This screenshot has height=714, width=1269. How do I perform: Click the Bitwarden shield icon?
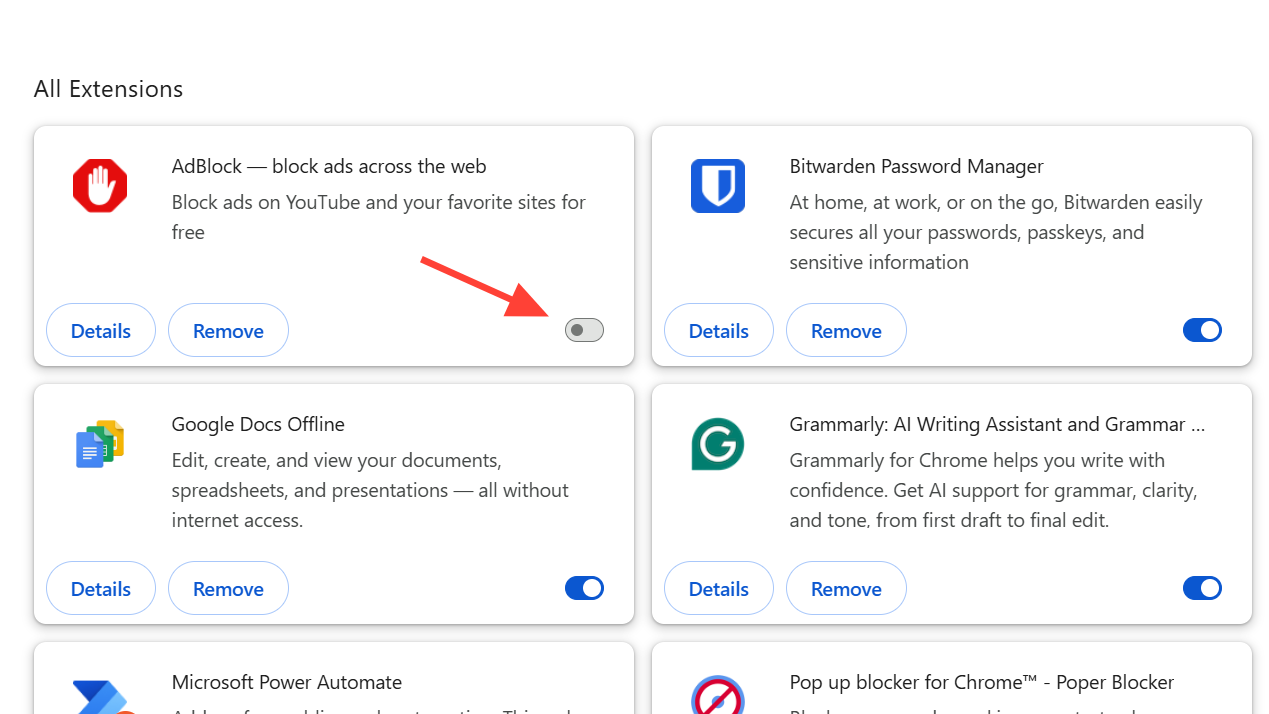coord(718,186)
